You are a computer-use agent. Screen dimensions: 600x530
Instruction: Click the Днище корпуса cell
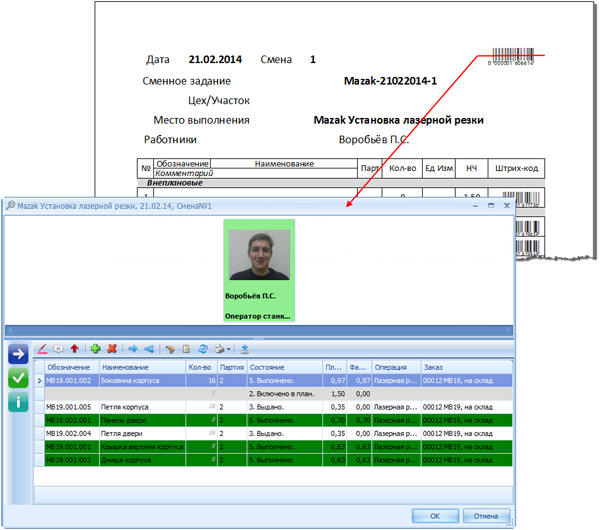(142, 460)
